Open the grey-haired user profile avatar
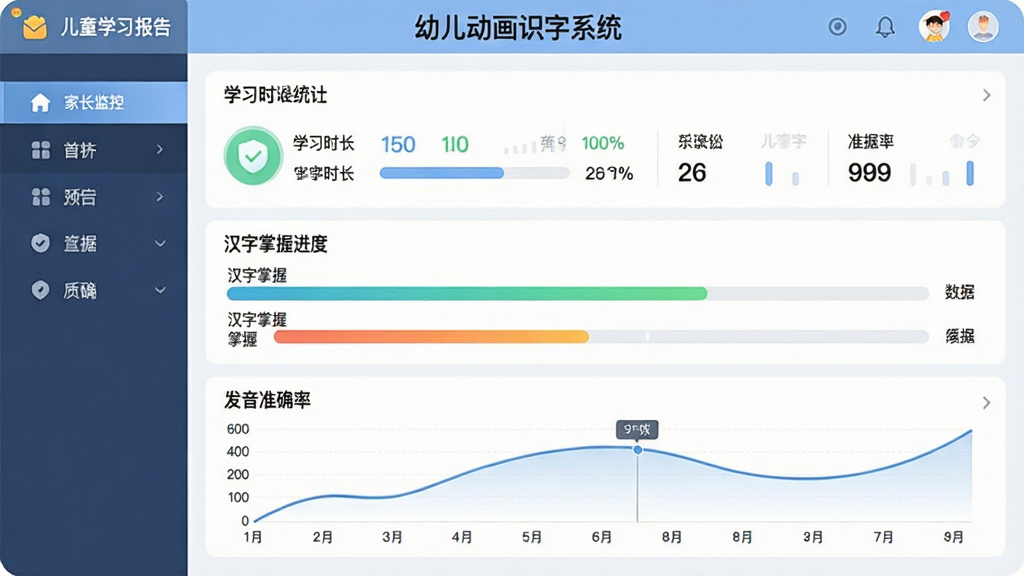1024x576 pixels. click(983, 27)
